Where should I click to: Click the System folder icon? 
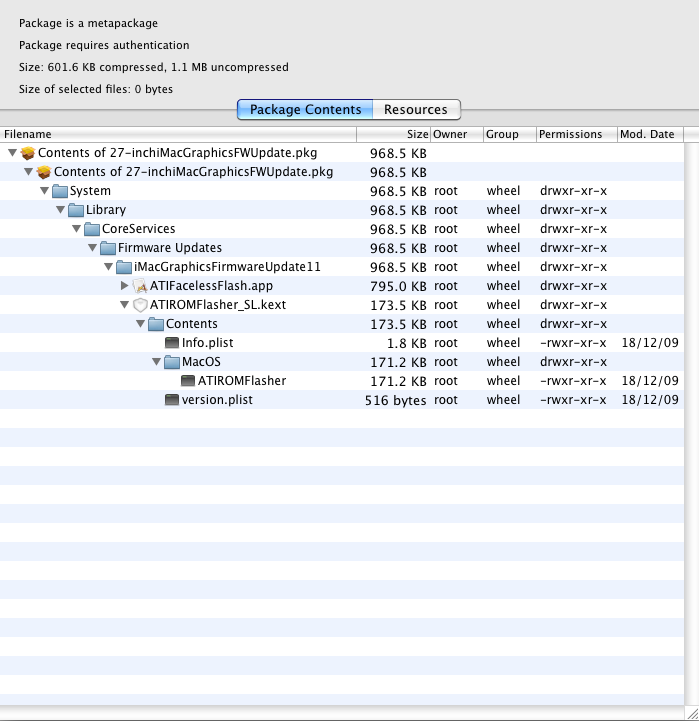[x=60, y=191]
